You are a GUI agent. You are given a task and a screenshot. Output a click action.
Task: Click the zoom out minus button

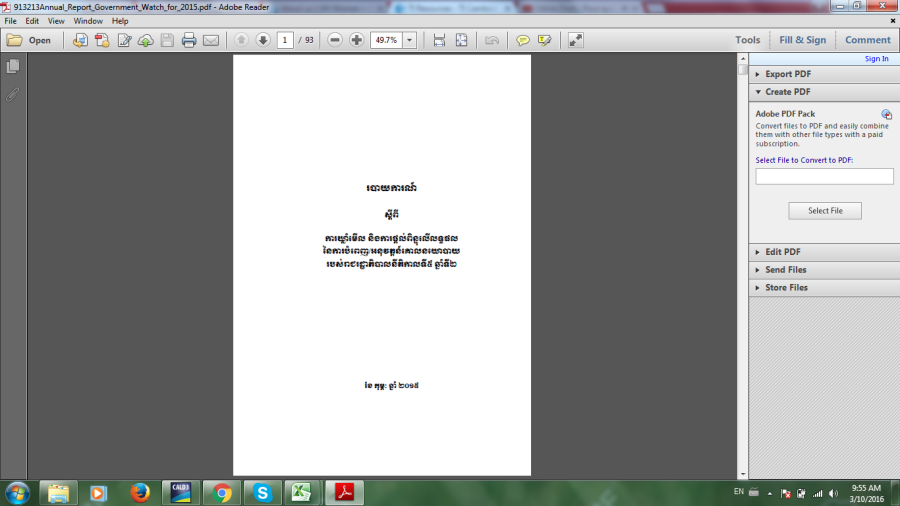click(x=335, y=40)
